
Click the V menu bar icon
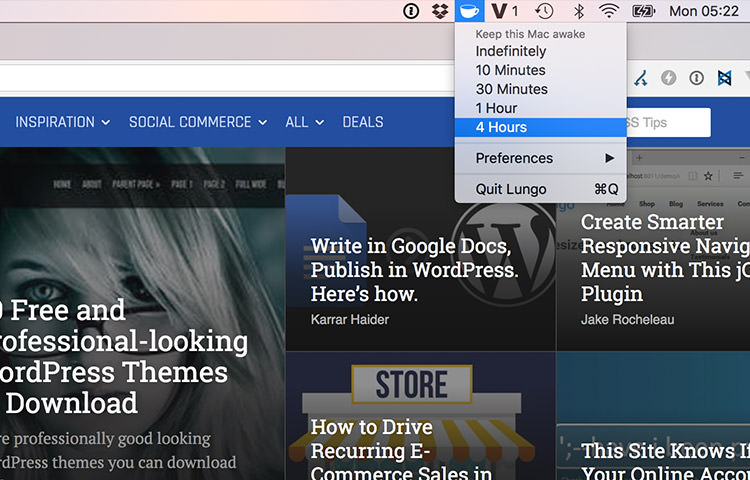503,11
